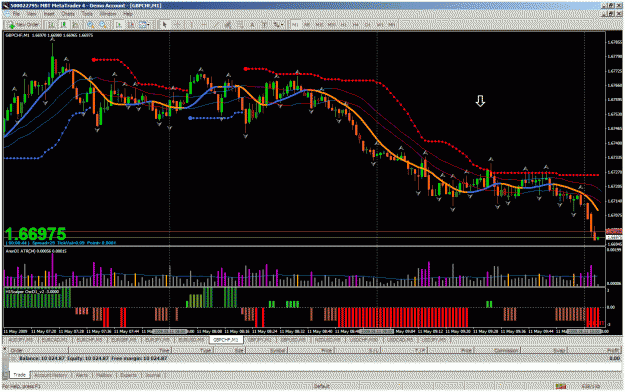625x392 pixels.
Task: Open the Tools menu
Action: click(x=87, y=14)
